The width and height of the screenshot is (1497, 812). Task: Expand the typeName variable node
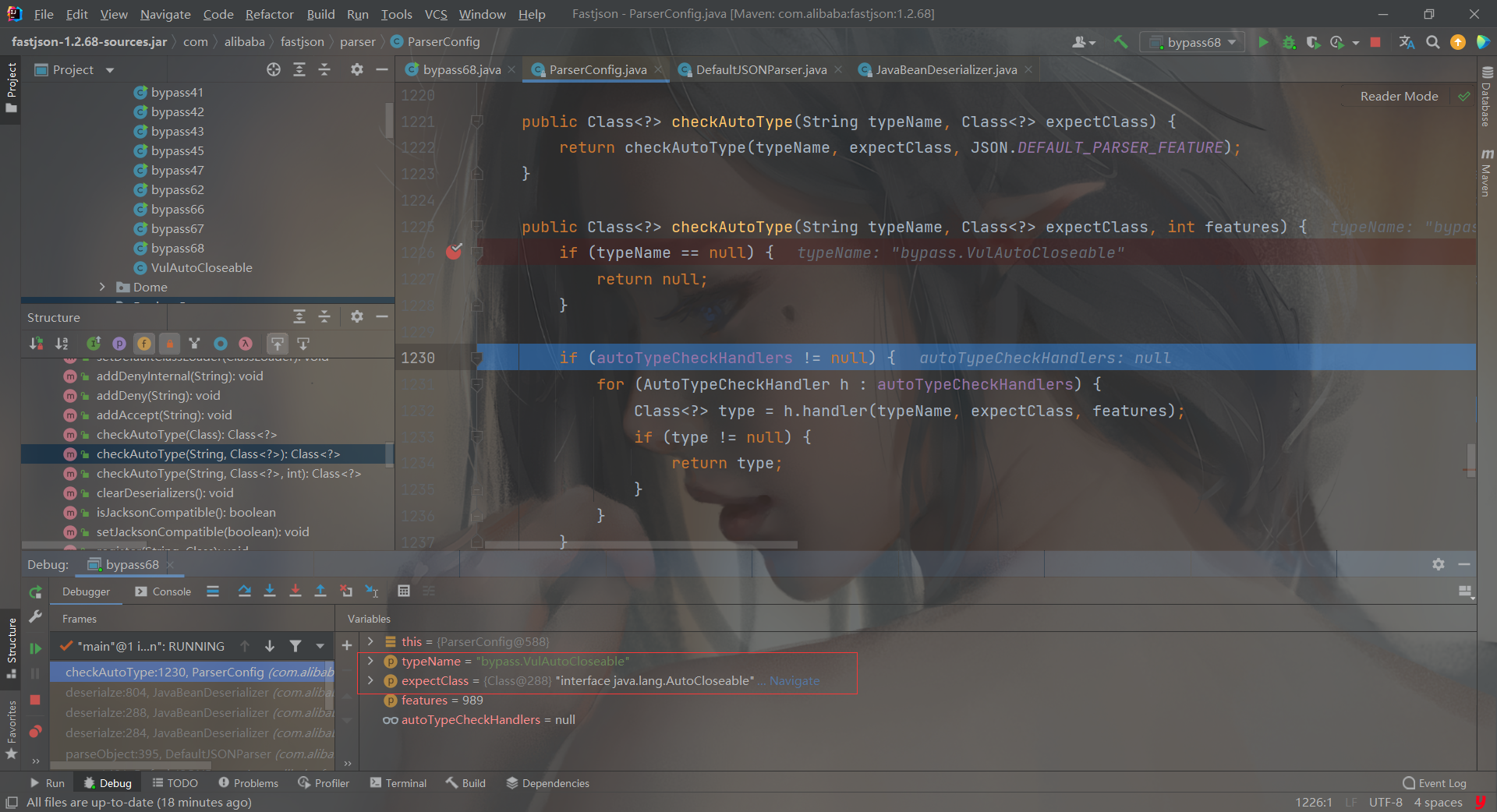[x=370, y=661]
